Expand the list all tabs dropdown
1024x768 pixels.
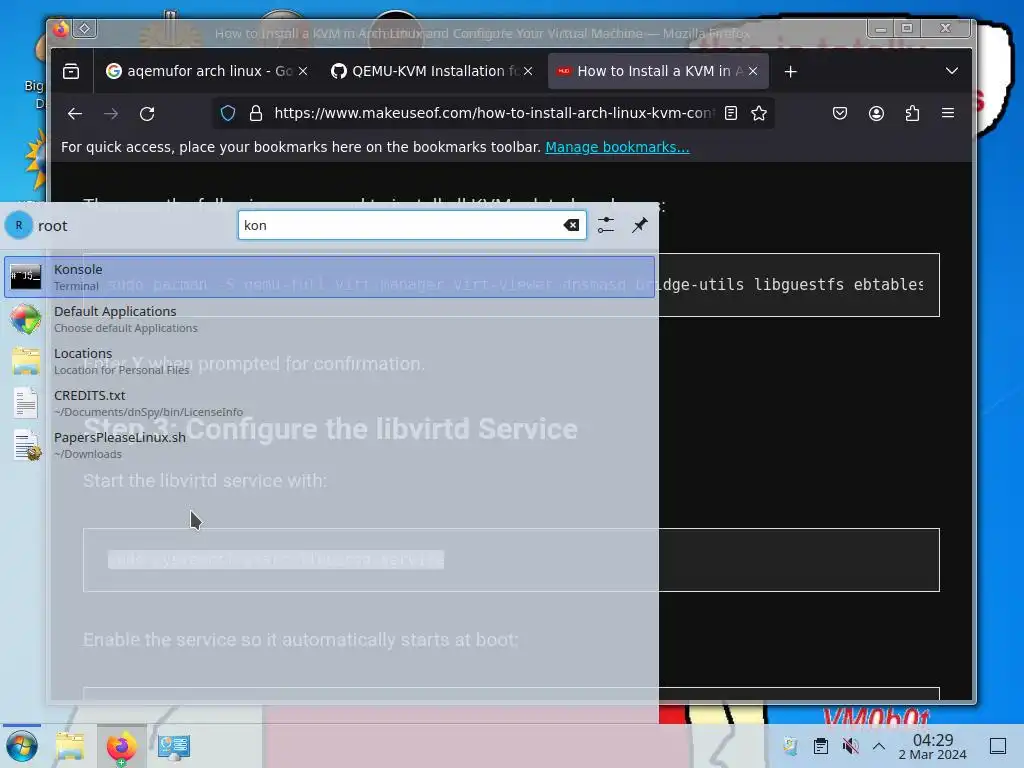(x=952, y=71)
